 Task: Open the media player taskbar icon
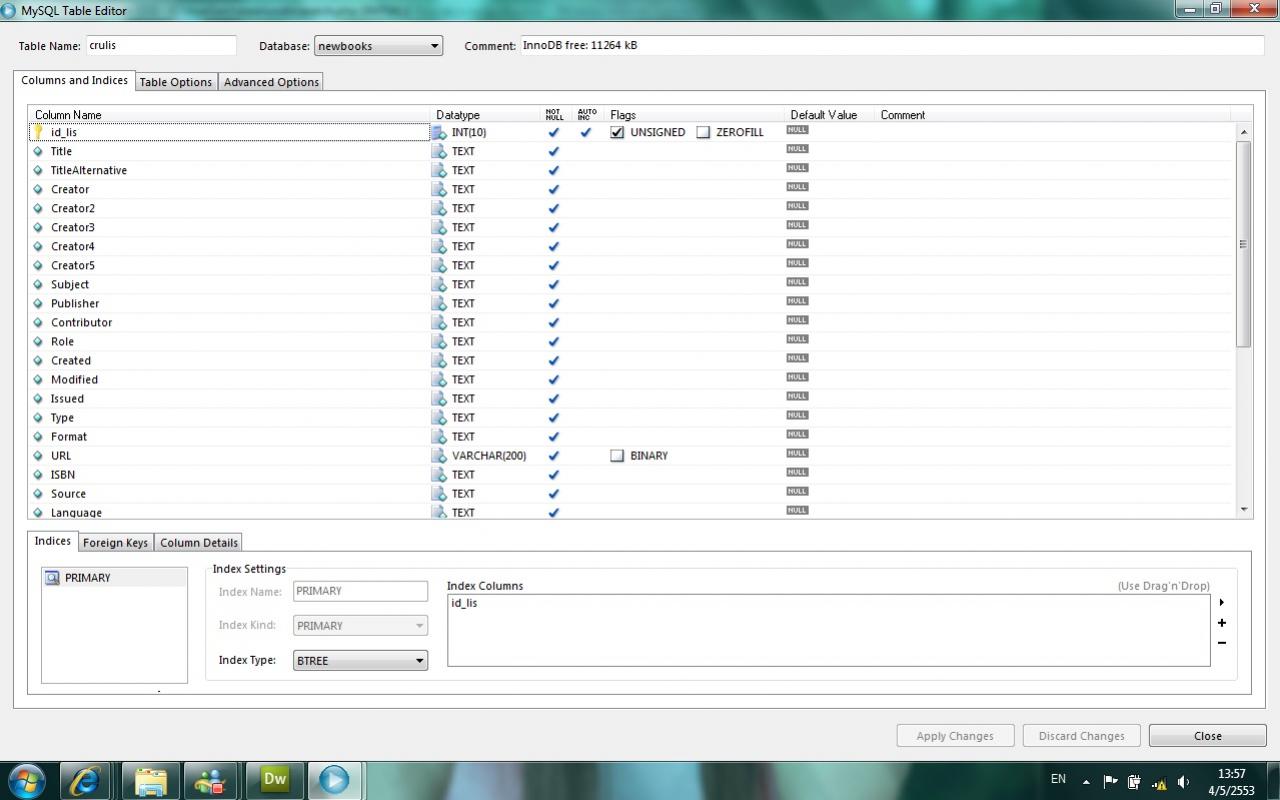[x=334, y=780]
